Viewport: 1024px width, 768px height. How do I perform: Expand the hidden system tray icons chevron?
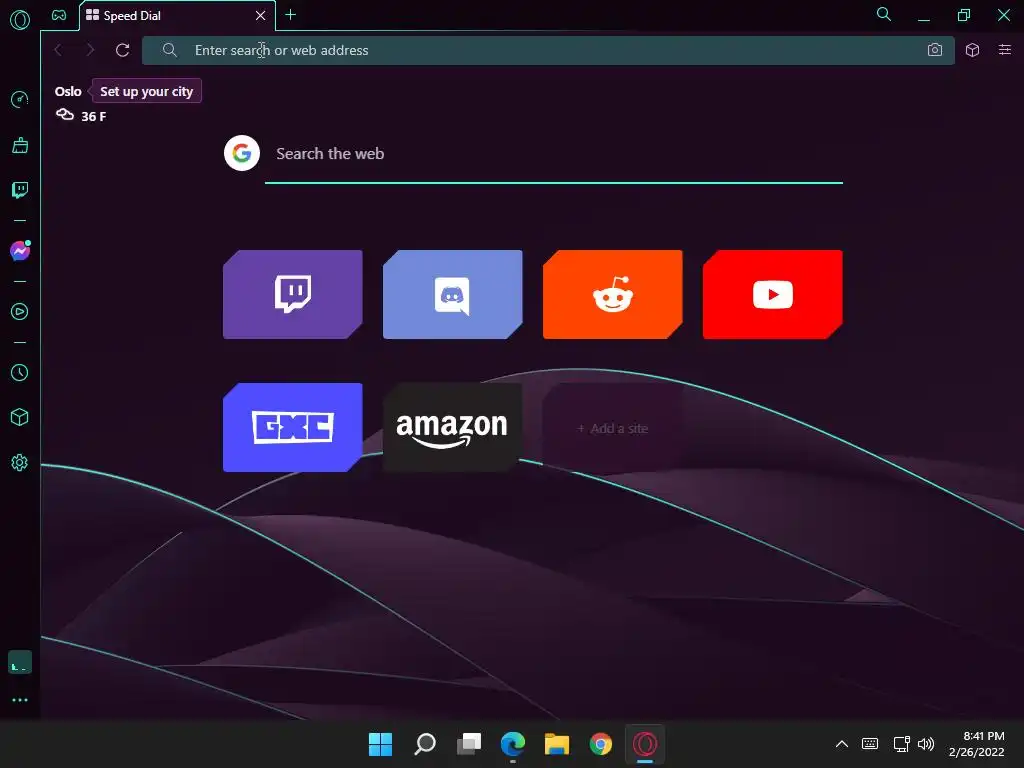[x=842, y=744]
